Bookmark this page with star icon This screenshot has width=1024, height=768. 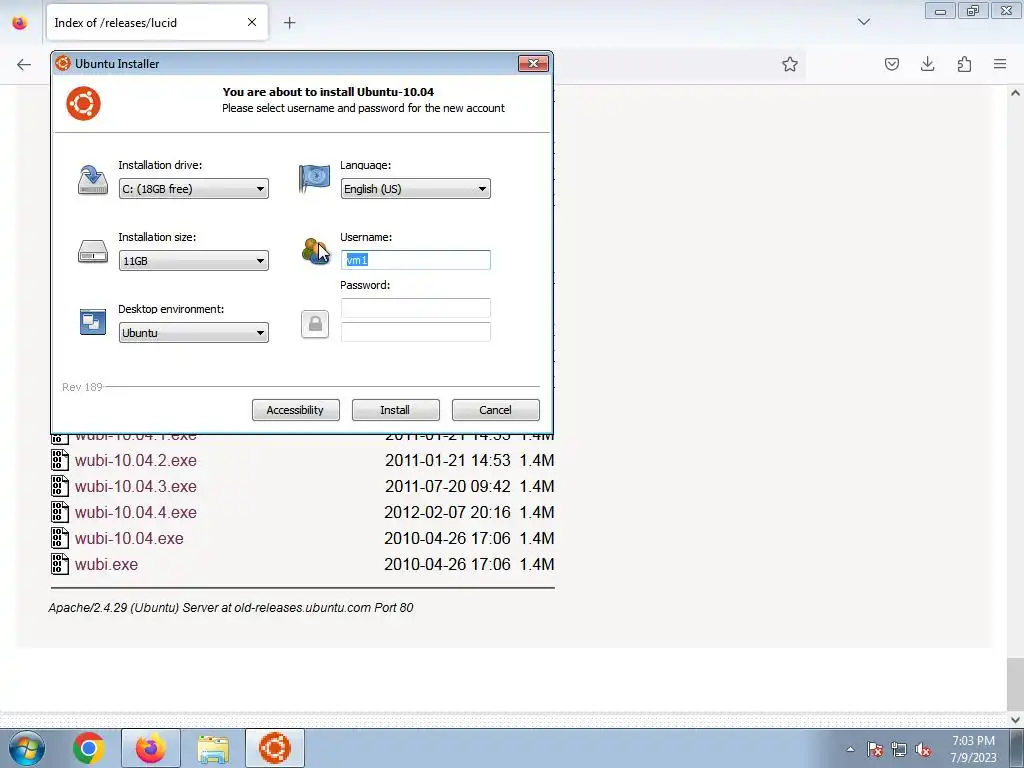point(790,64)
